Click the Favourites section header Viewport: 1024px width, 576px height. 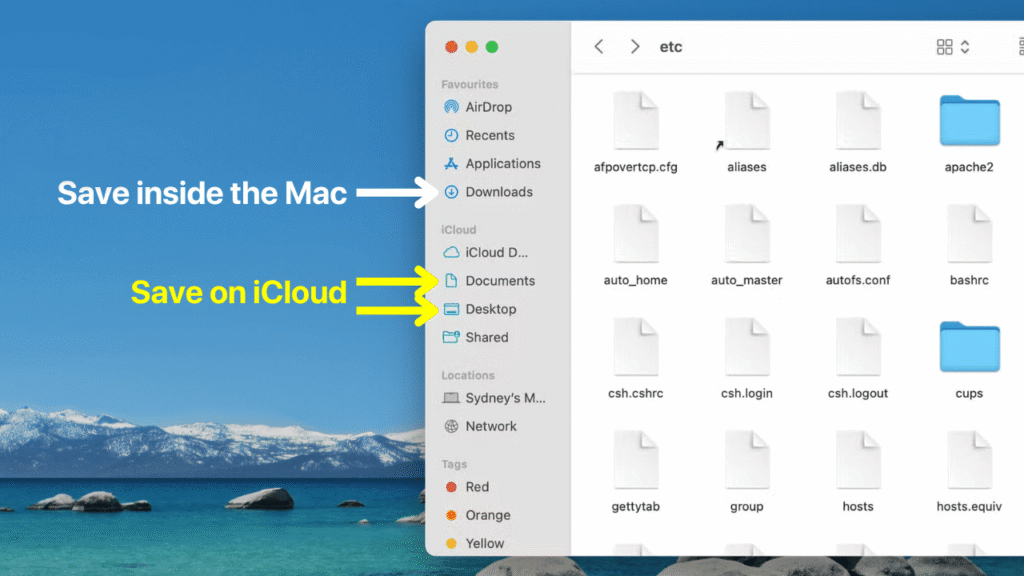point(470,84)
